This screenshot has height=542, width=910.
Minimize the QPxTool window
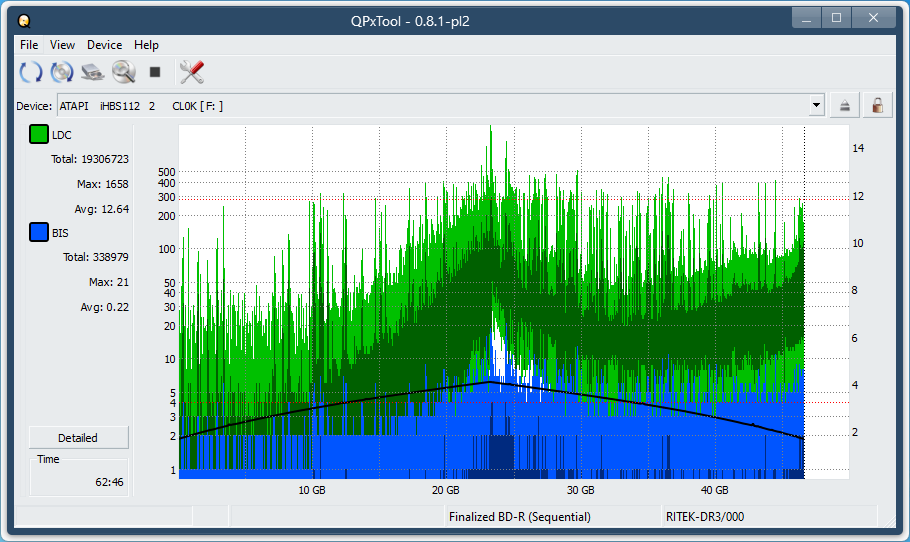coord(806,19)
